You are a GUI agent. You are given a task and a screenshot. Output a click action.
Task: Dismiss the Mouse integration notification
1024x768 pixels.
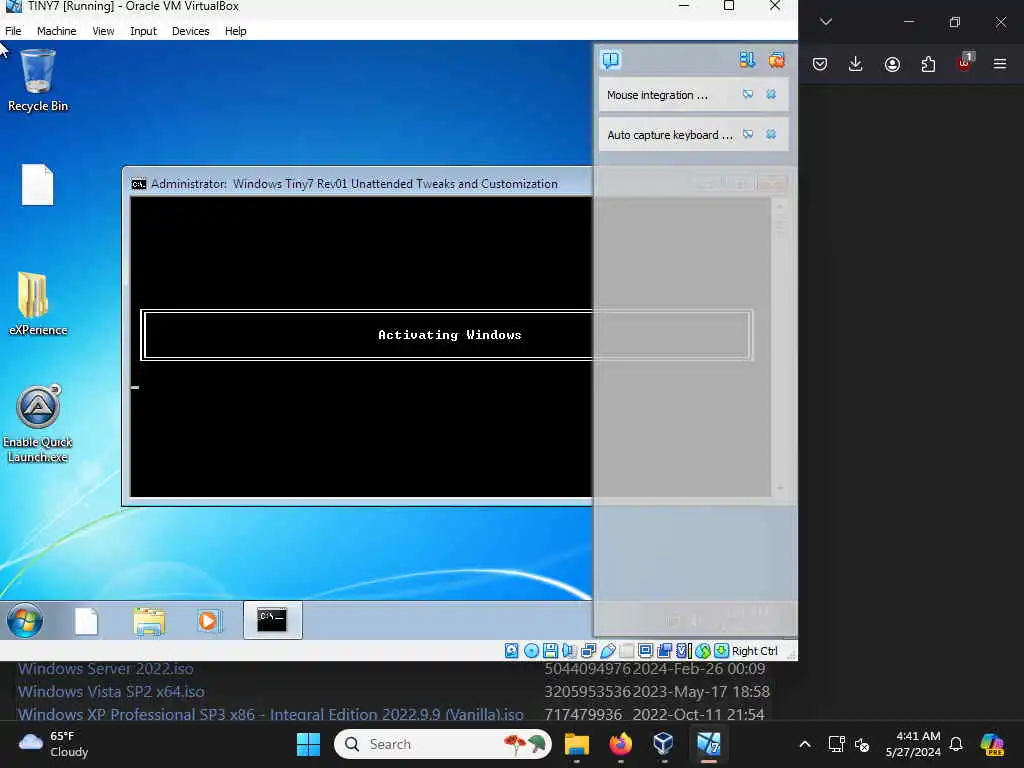click(x=771, y=95)
